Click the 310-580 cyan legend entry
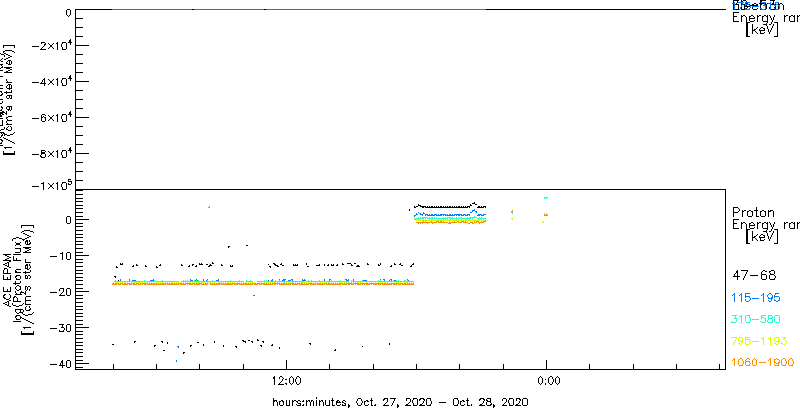 point(756,320)
